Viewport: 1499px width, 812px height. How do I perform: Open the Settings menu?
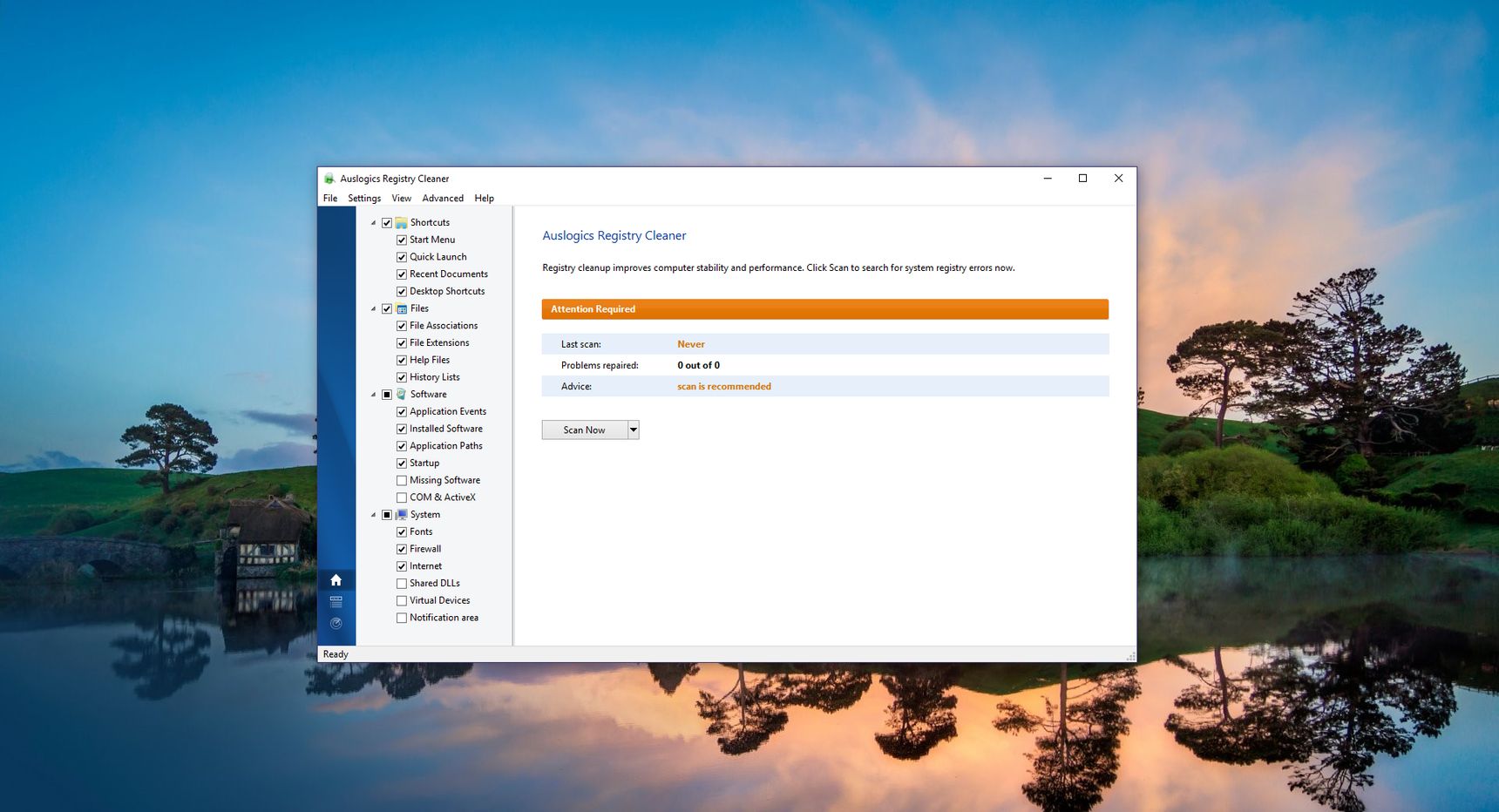click(364, 199)
